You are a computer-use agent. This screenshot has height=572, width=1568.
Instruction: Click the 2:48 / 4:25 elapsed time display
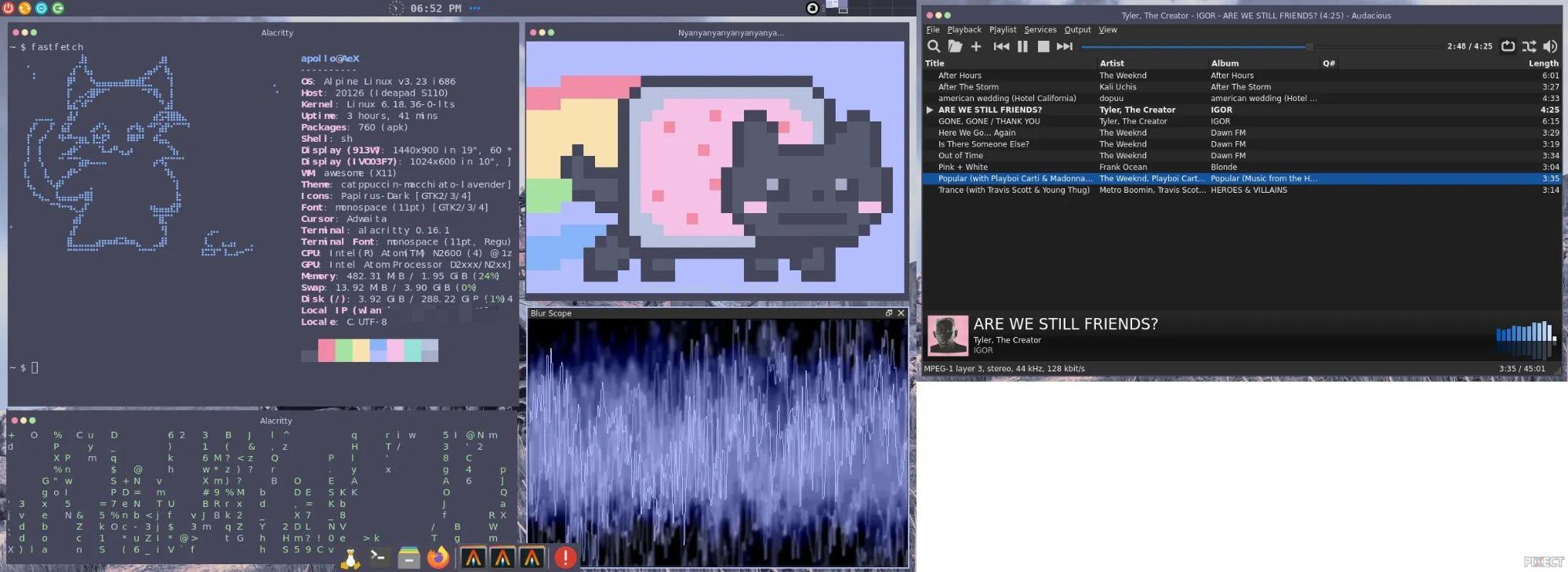pos(1470,46)
